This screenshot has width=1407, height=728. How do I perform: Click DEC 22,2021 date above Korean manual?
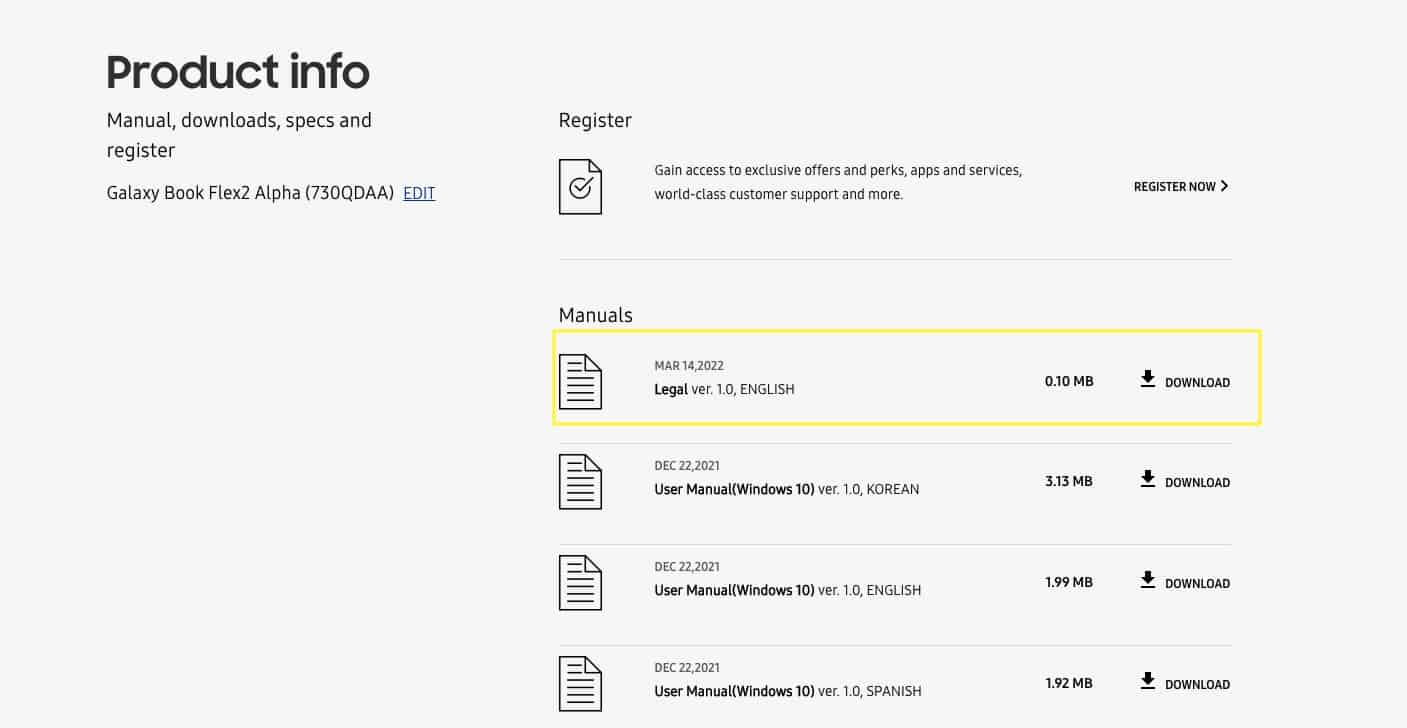pos(689,466)
